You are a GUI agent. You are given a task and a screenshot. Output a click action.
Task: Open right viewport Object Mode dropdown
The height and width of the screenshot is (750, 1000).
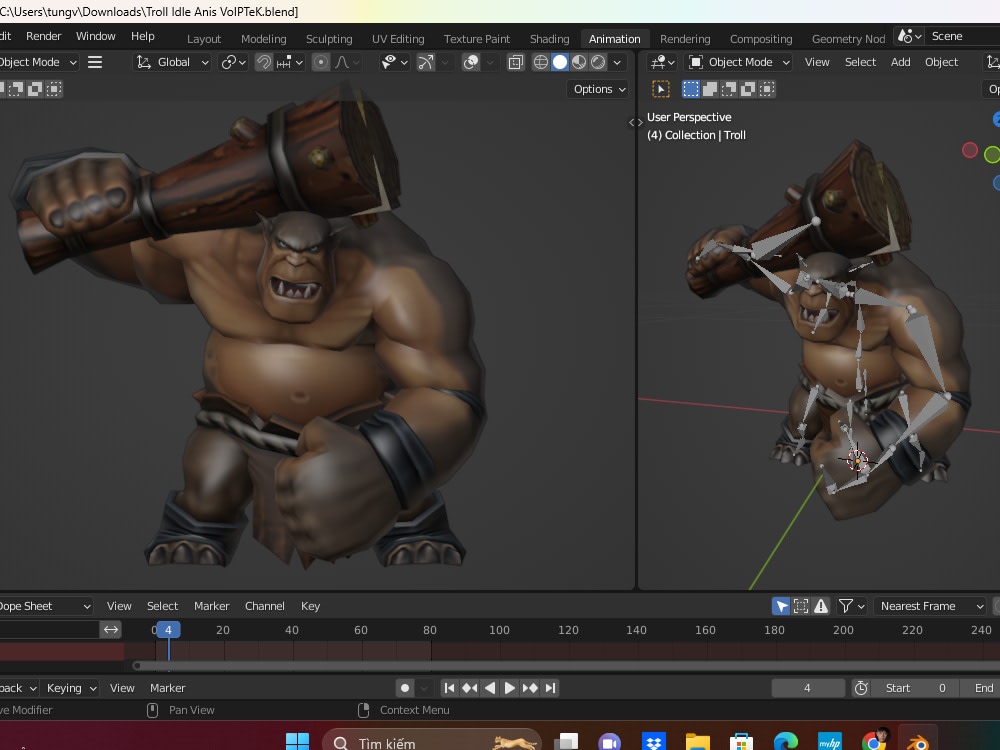click(739, 62)
